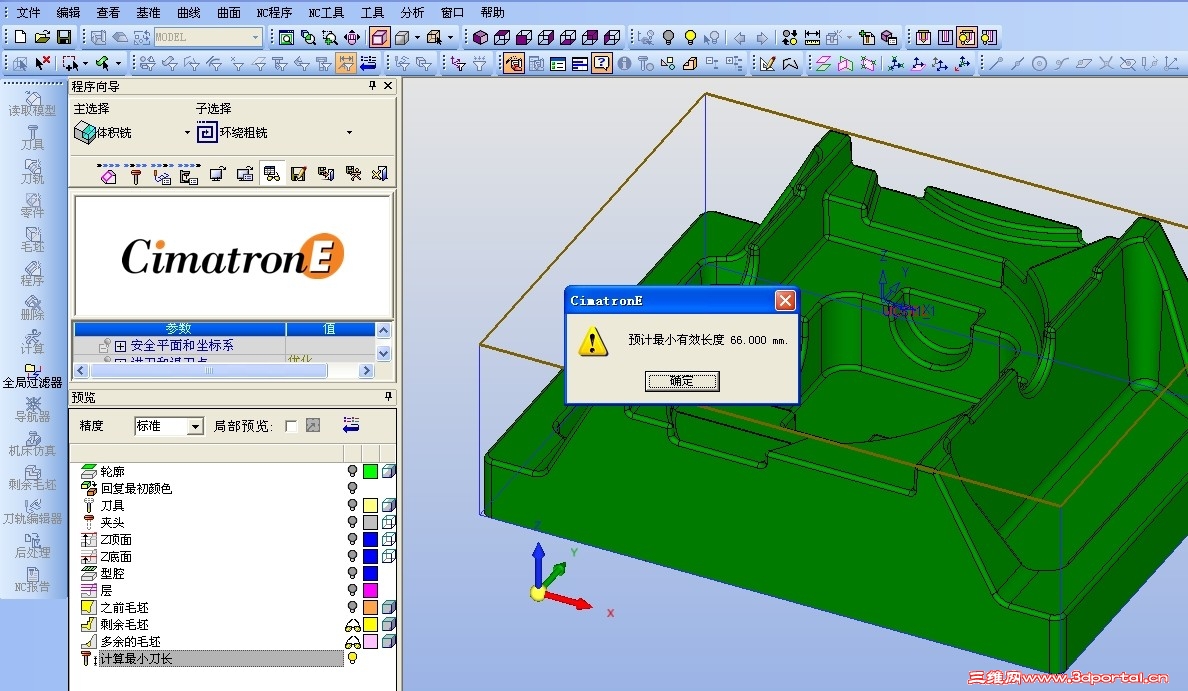Click the UCS coordinate axes icon

(896, 63)
